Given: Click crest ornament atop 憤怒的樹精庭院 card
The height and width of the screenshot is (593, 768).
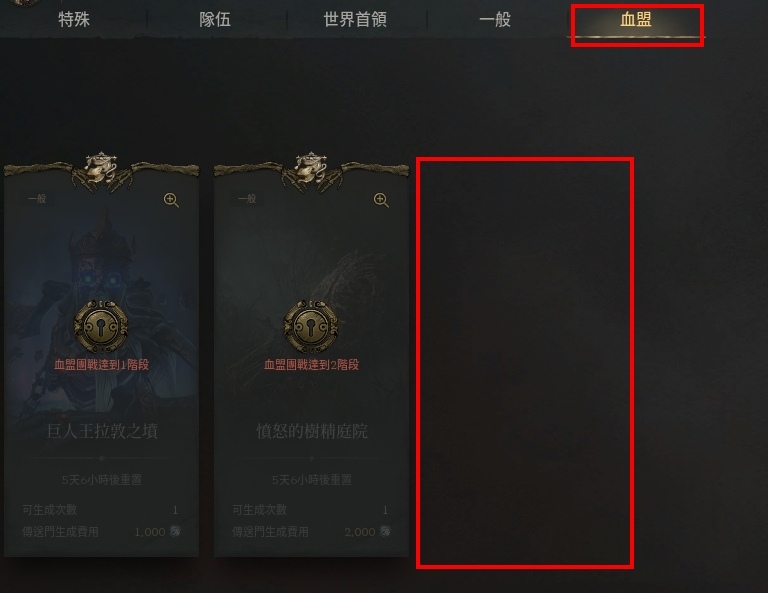Looking at the screenshot, I should point(311,169).
